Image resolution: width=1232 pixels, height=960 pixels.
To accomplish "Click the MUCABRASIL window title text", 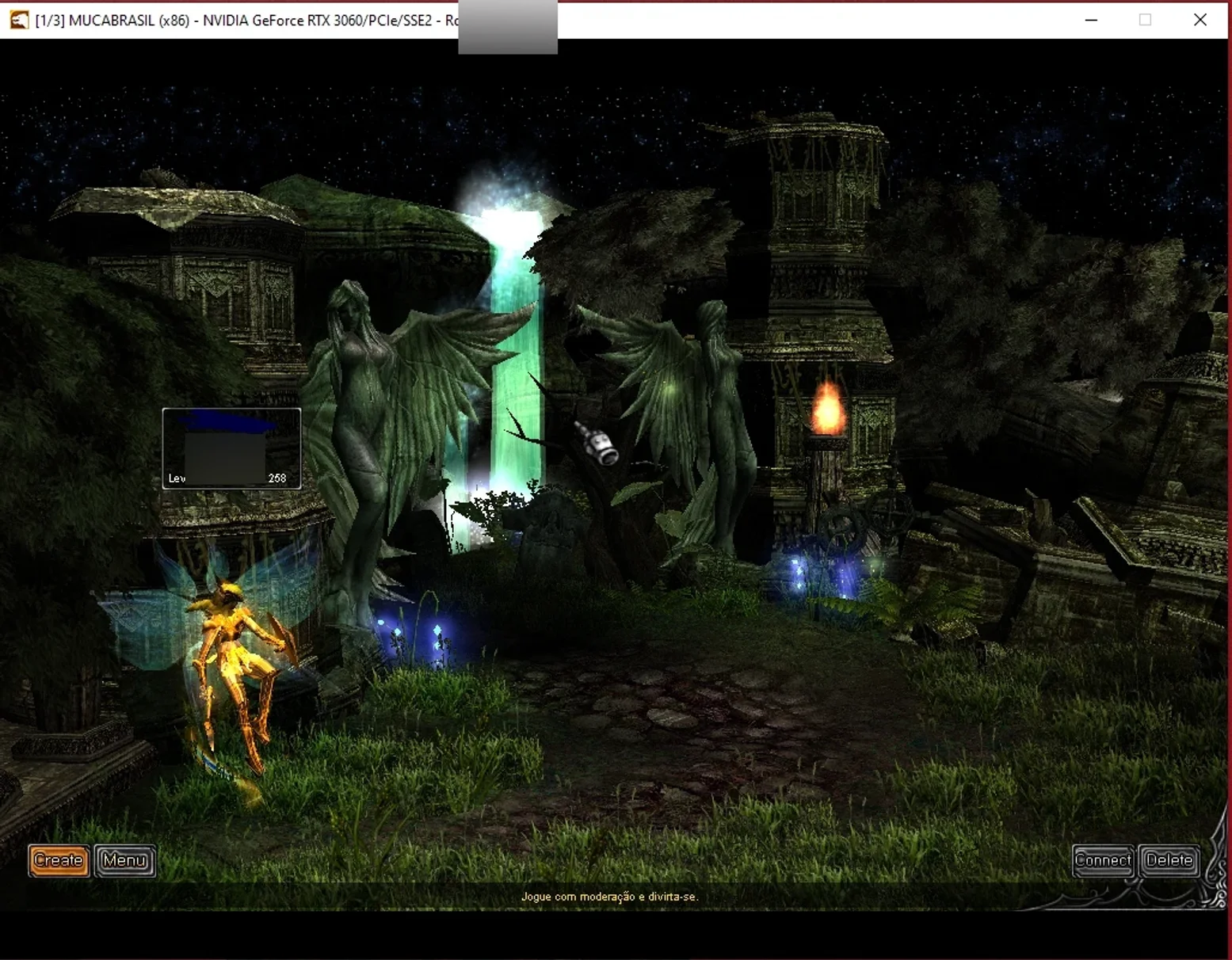I will pos(246,20).
